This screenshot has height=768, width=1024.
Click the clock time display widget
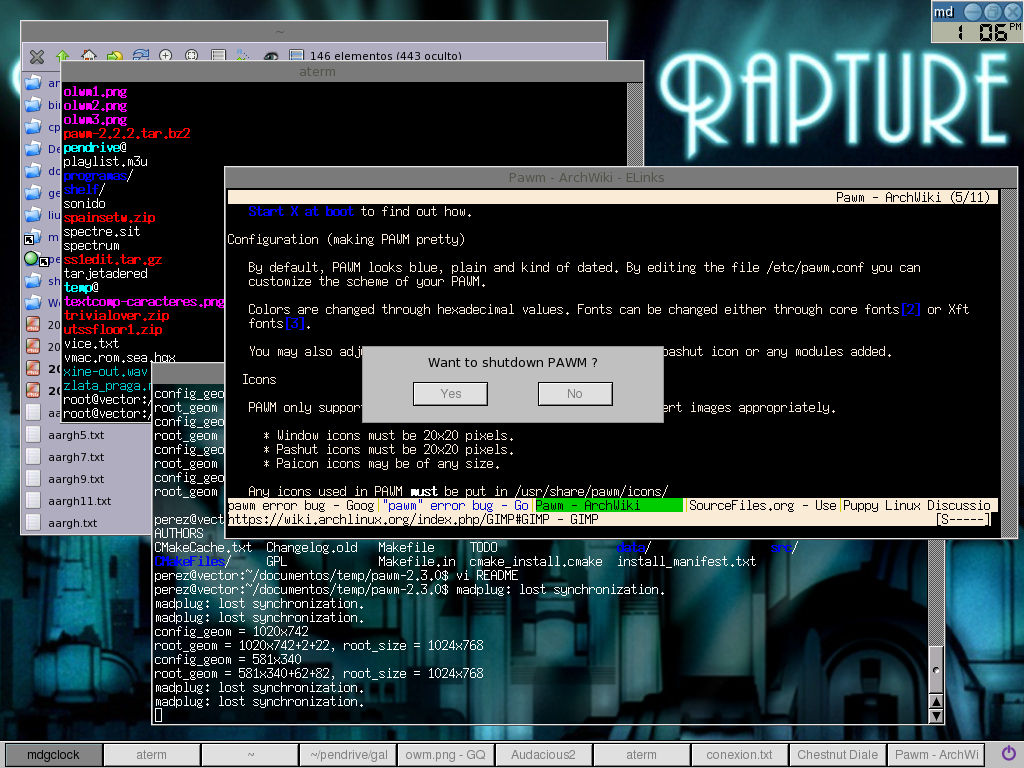click(977, 32)
